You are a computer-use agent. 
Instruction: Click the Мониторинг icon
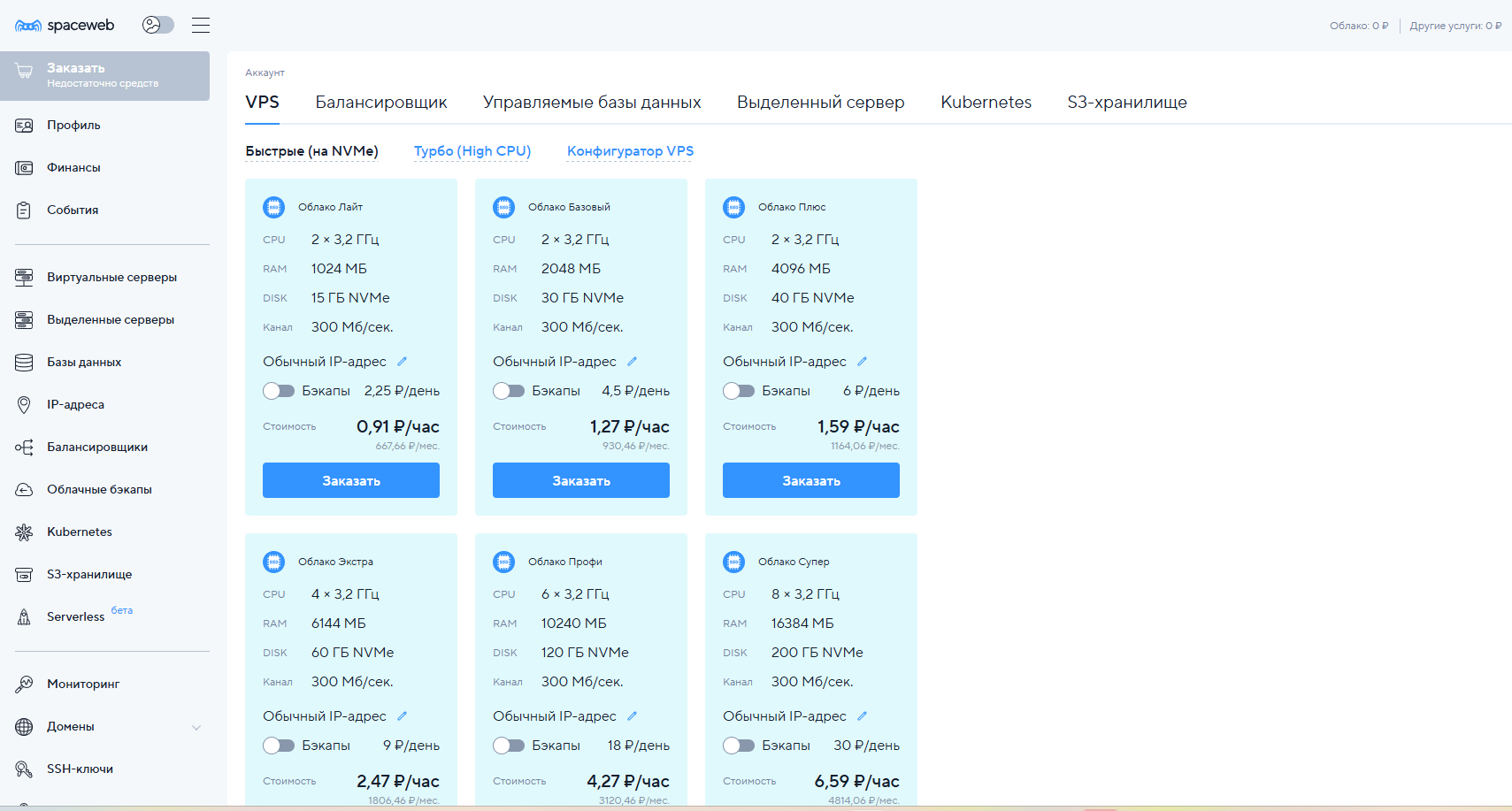point(24,685)
